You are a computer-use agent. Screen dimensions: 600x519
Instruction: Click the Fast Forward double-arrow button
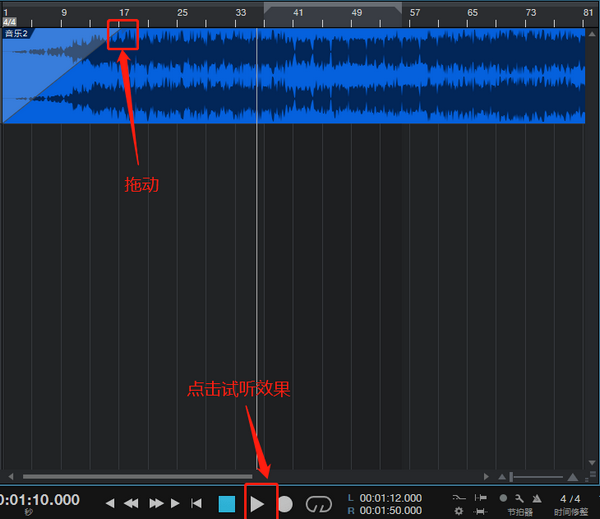[156, 503]
